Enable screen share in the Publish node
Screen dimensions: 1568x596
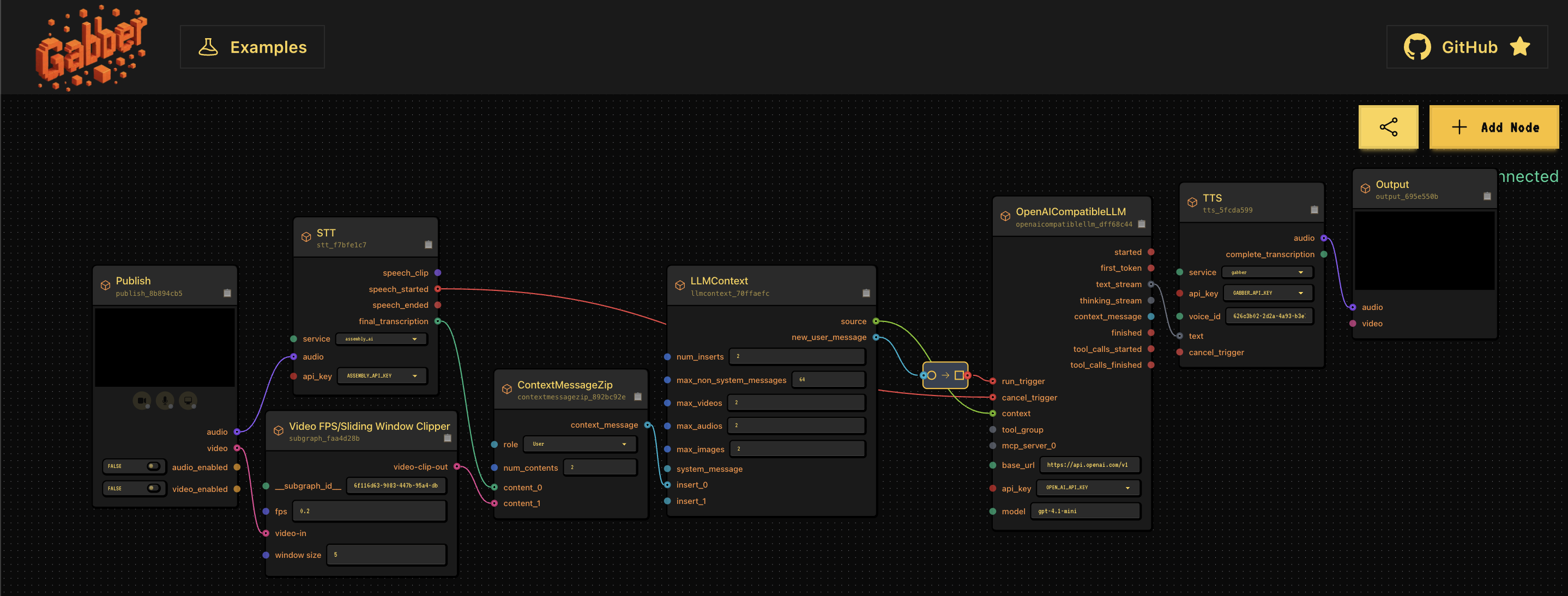click(x=188, y=400)
